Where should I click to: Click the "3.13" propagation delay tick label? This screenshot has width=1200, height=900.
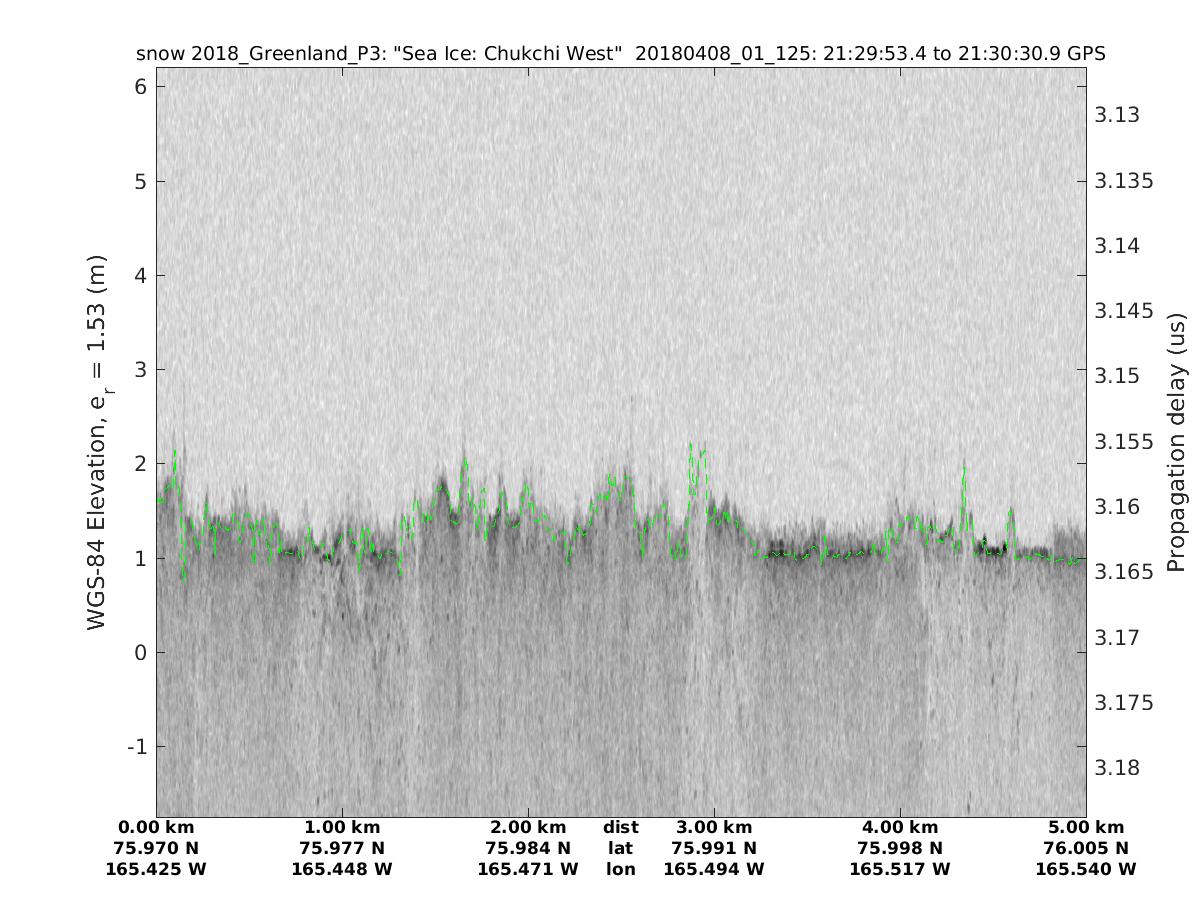click(1116, 115)
